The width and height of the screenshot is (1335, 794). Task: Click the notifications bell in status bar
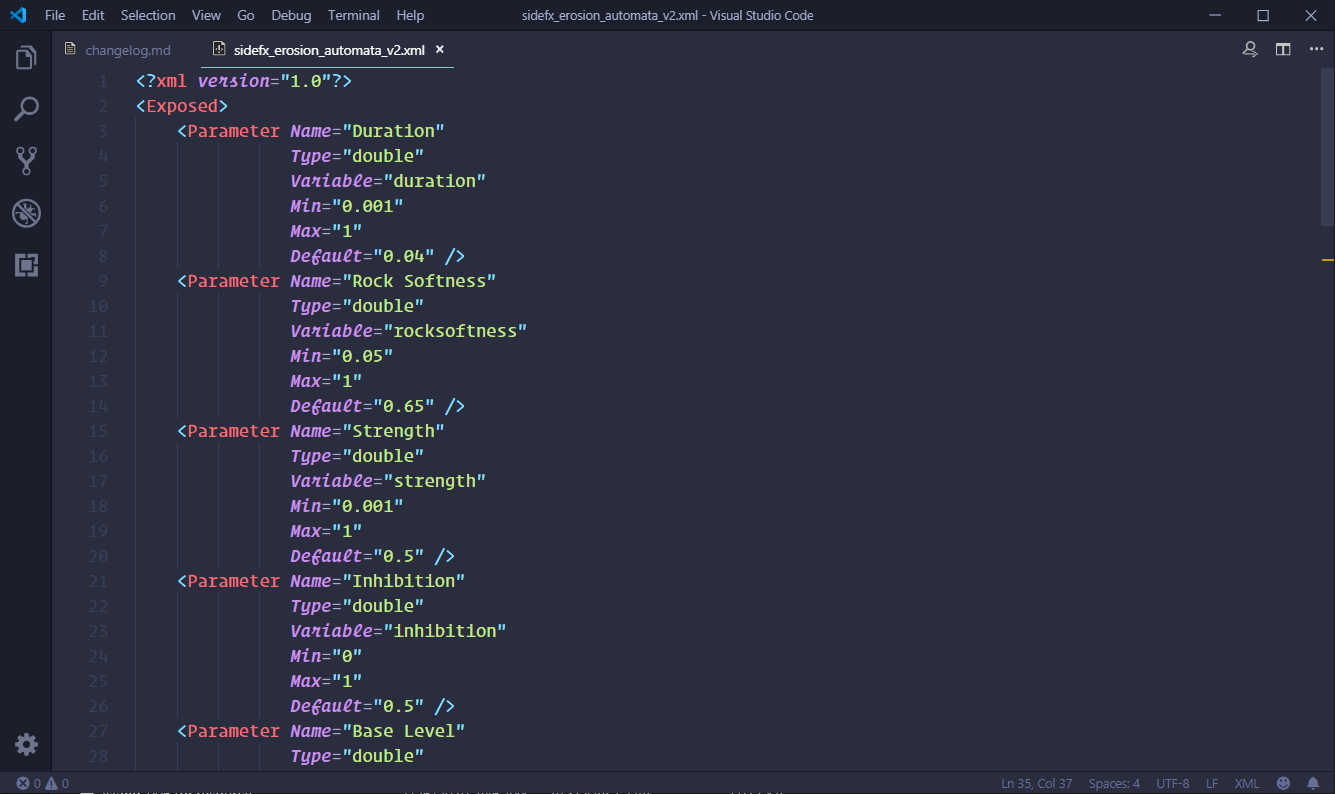pos(1313,783)
